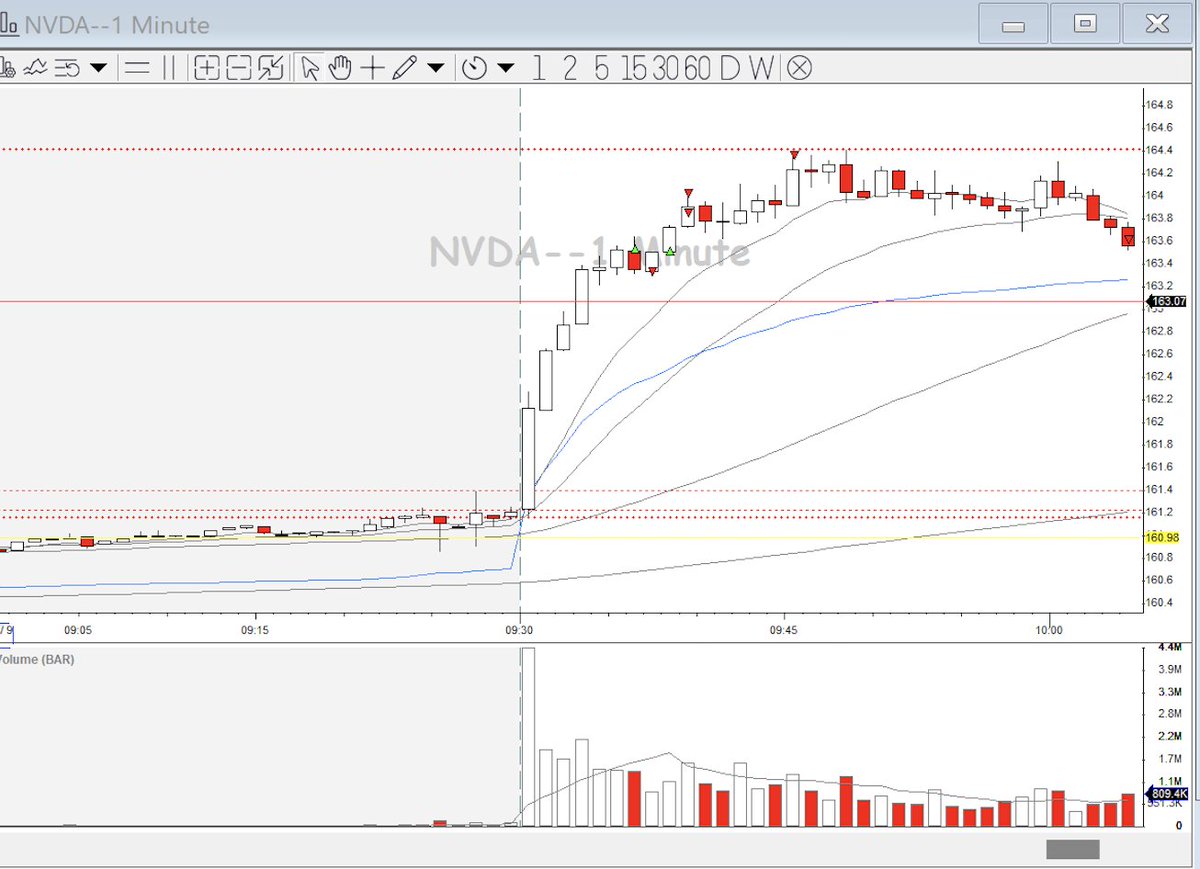Switch to 5 minute timeframe
Image resolution: width=1200 pixels, height=869 pixels.
point(601,68)
